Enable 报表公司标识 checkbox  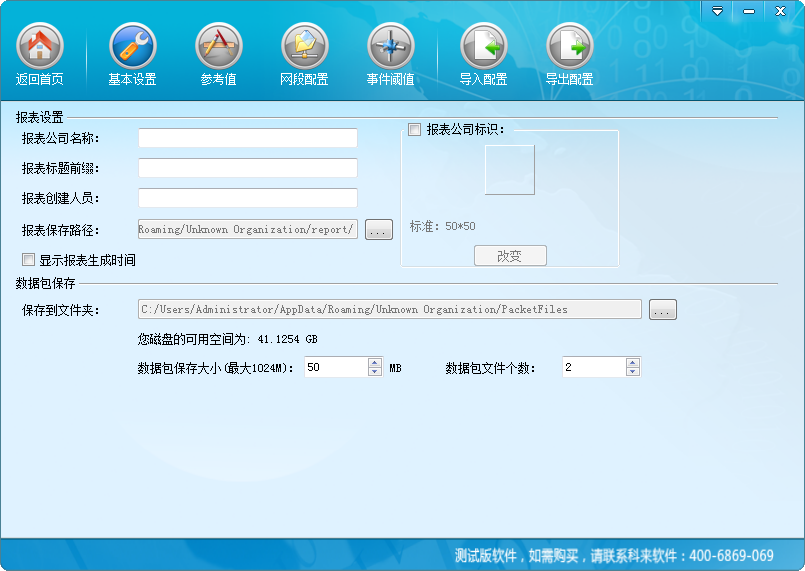[414, 129]
